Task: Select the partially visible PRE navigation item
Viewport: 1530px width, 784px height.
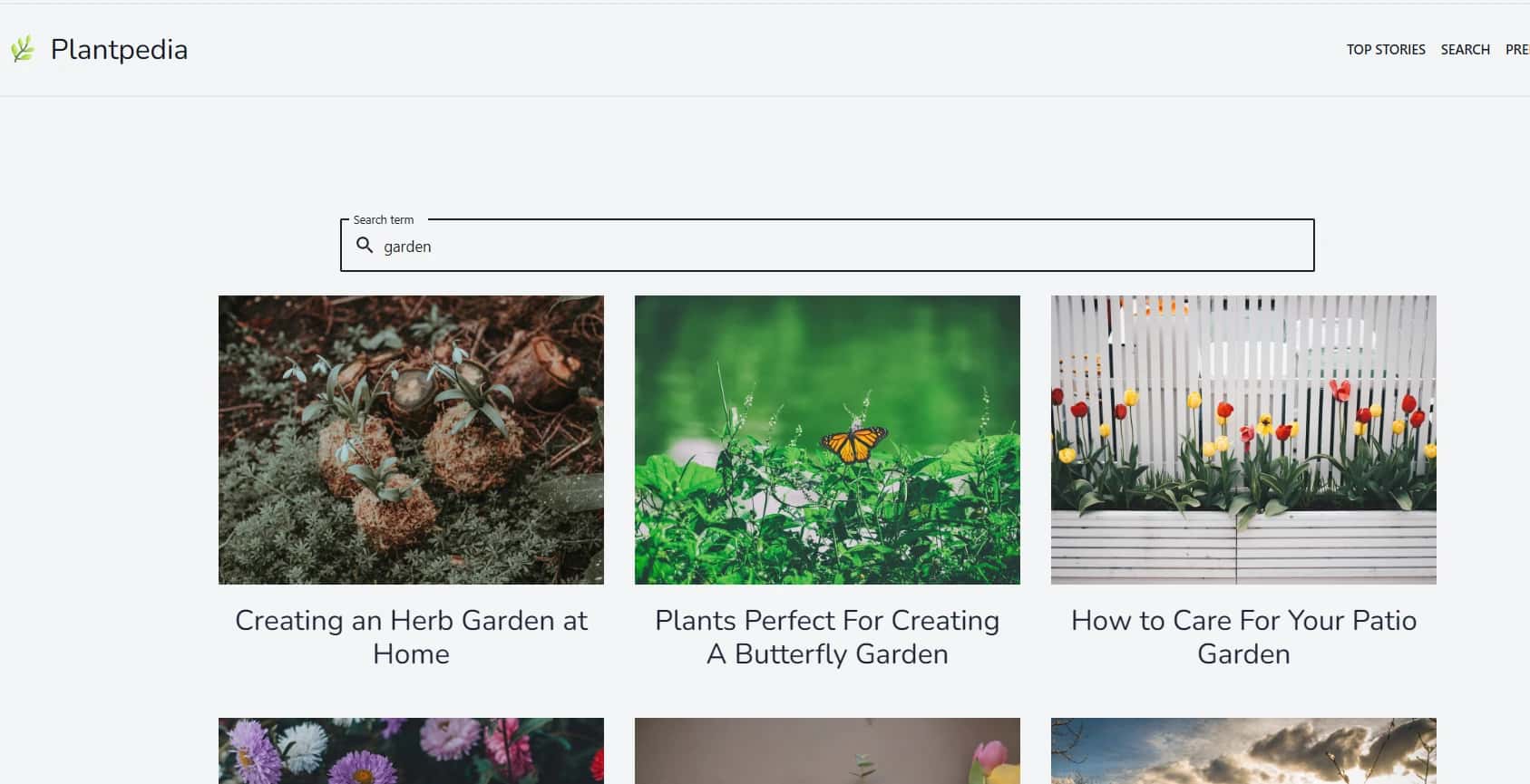Action: pyautogui.click(x=1517, y=50)
